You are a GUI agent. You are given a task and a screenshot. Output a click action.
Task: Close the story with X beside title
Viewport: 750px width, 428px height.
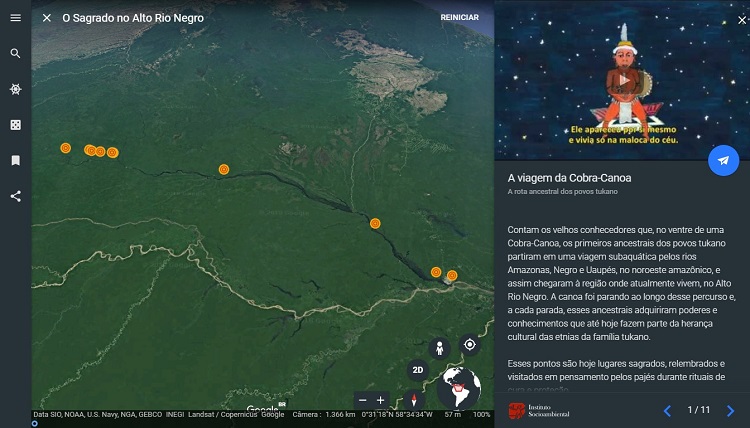[47, 18]
